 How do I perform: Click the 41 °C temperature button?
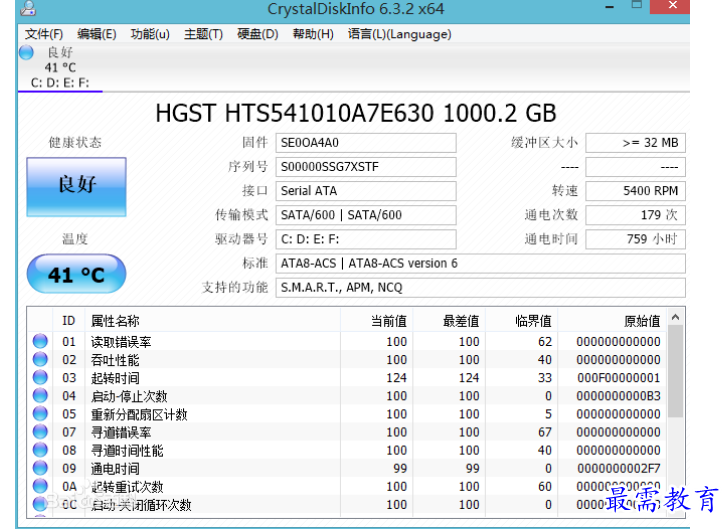point(77,274)
